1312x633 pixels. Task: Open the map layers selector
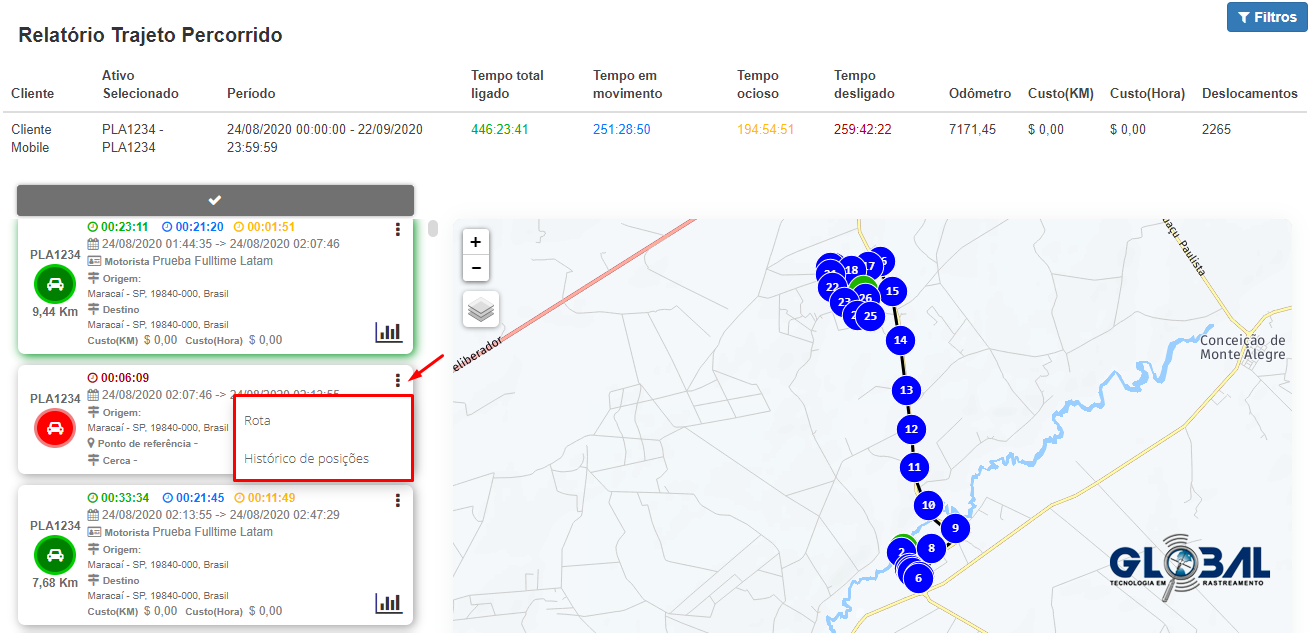[481, 310]
